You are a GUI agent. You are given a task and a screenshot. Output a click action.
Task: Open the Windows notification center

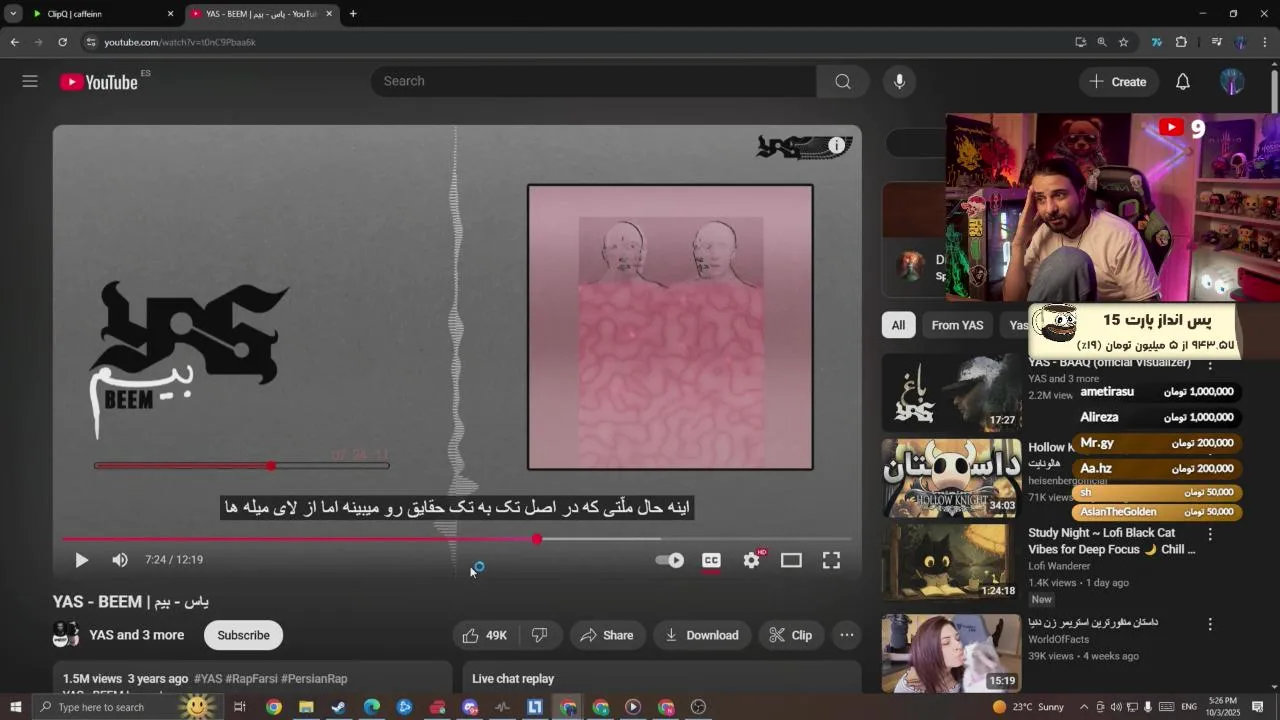pyautogui.click(x=1259, y=707)
